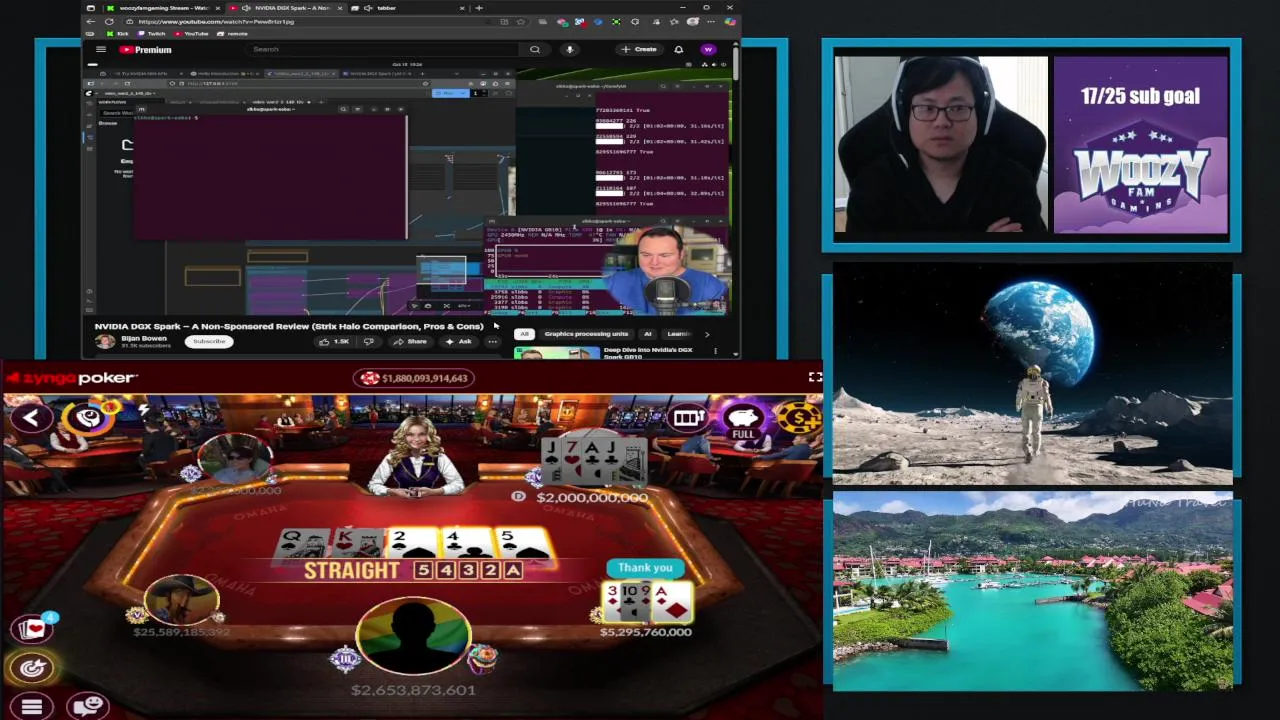Viewport: 1280px width, 720px height.
Task: Open a new browser tab
Action: pos(479,8)
